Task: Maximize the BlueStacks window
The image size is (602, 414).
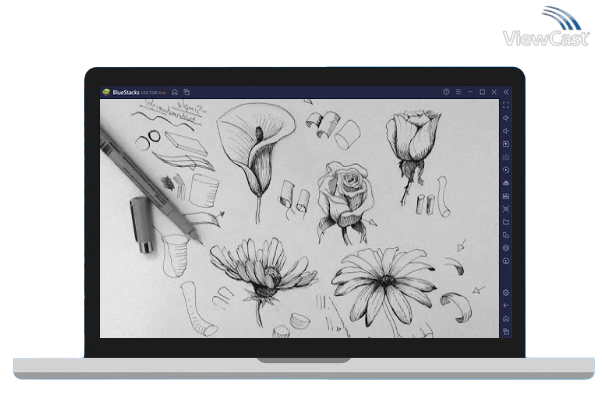Action: point(482,92)
